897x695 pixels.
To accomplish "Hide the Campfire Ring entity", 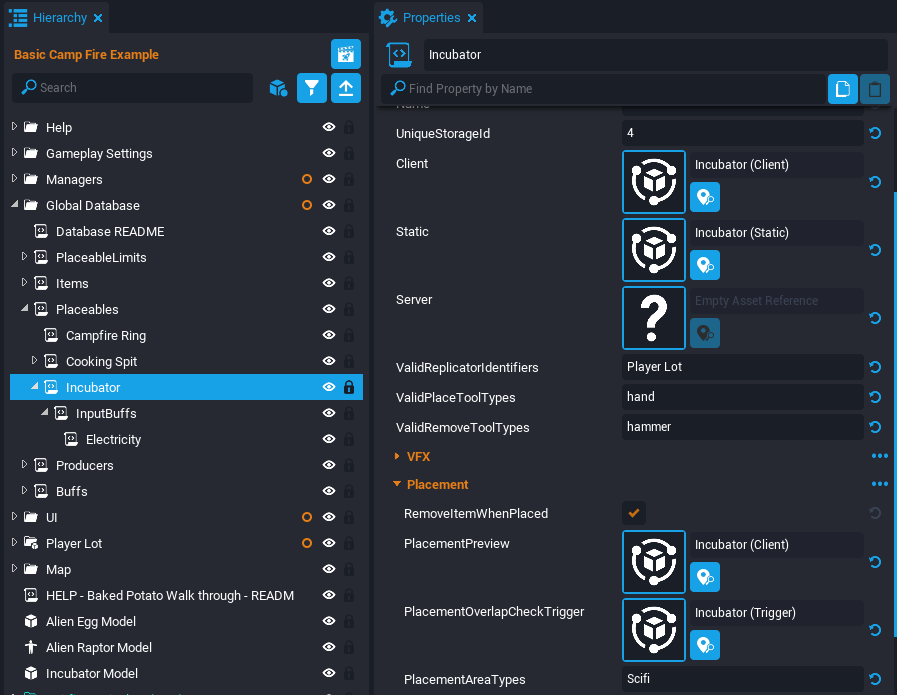I will pos(328,335).
